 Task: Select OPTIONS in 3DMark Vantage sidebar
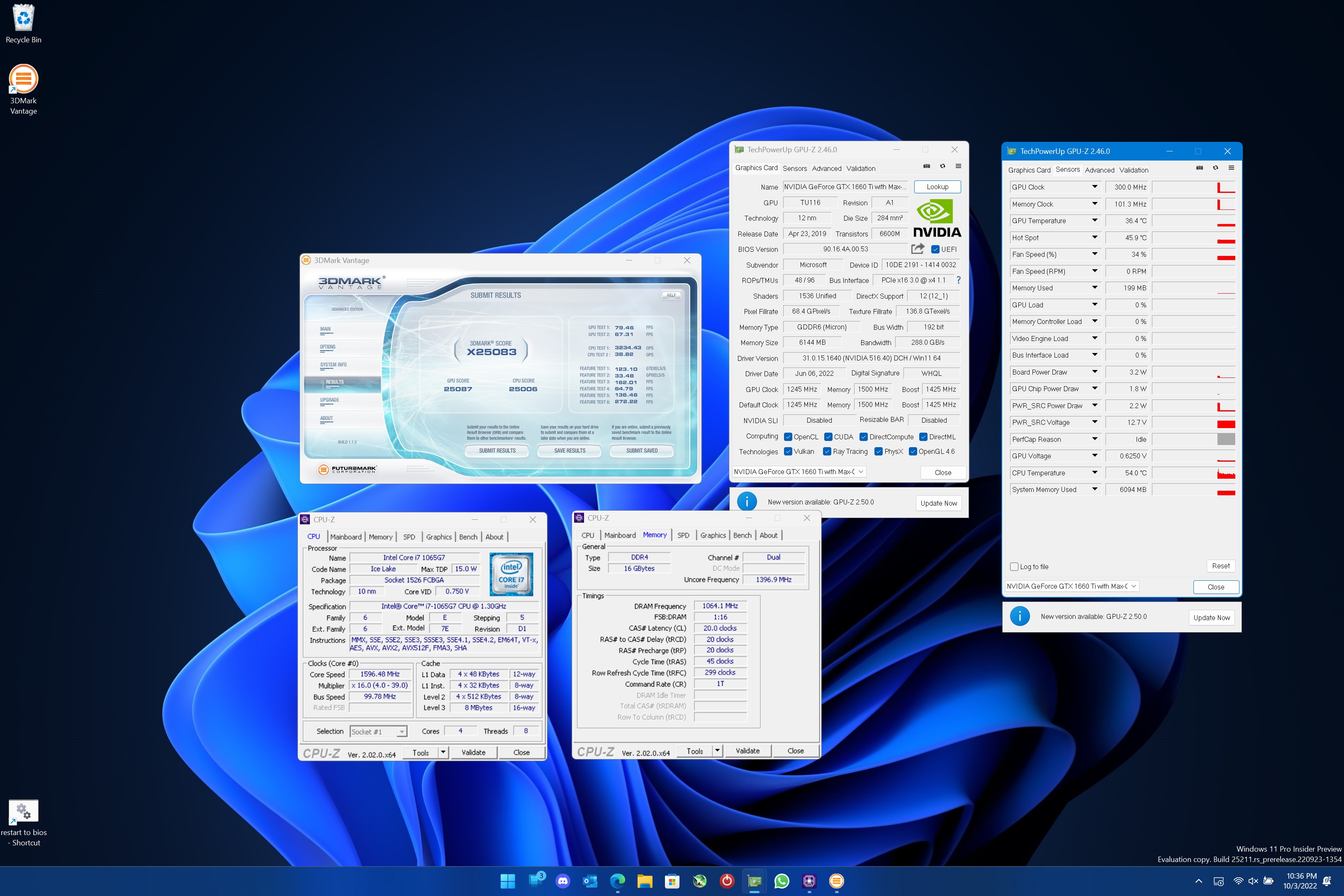[327, 347]
